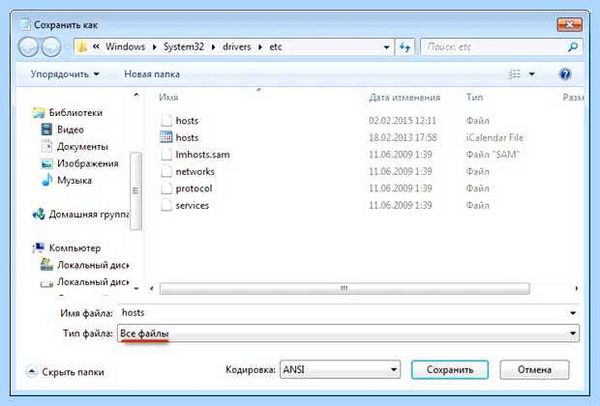The height and width of the screenshot is (406, 600).
Task: Open the Упорядочить dropdown menu
Action: pyautogui.click(x=65, y=74)
